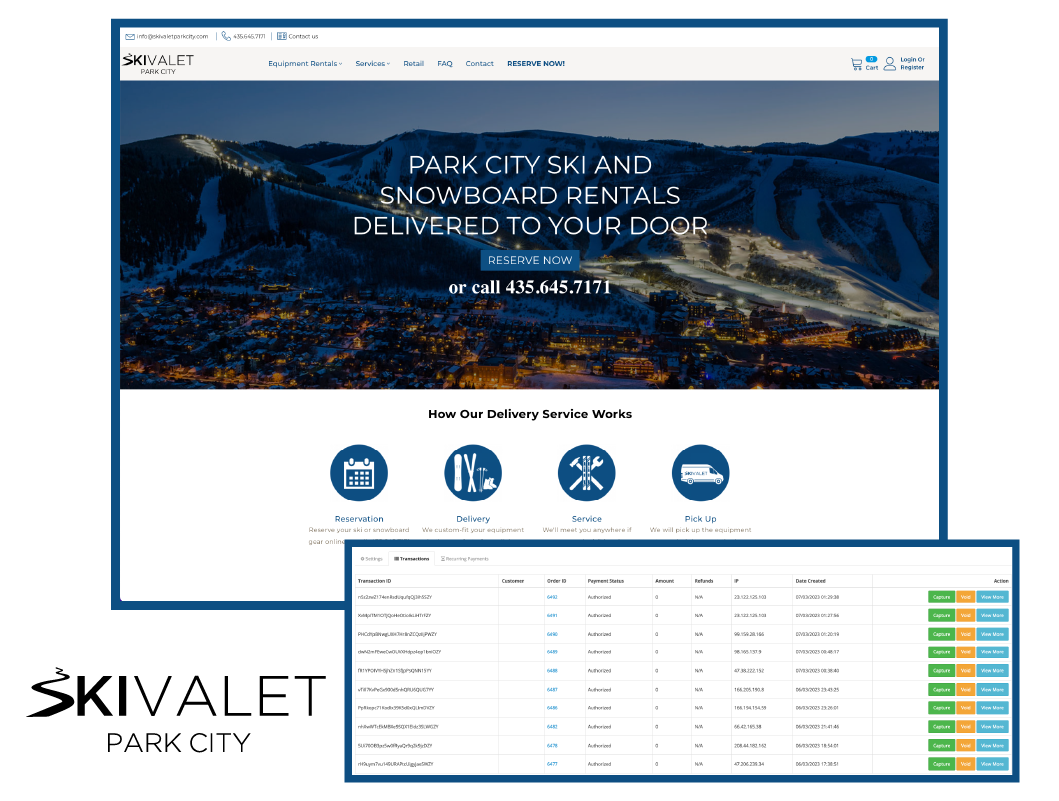Click the Service tools icon
This screenshot has height=801, width=1059.
click(x=586, y=473)
